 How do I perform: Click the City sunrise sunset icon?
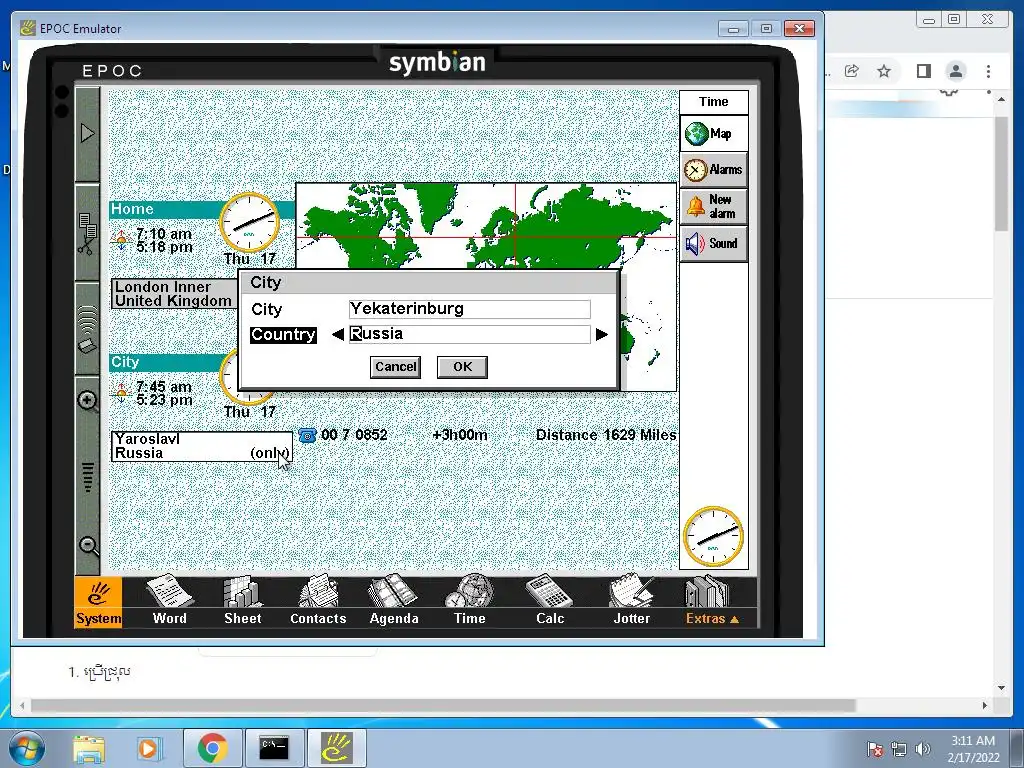pyautogui.click(x=121, y=393)
